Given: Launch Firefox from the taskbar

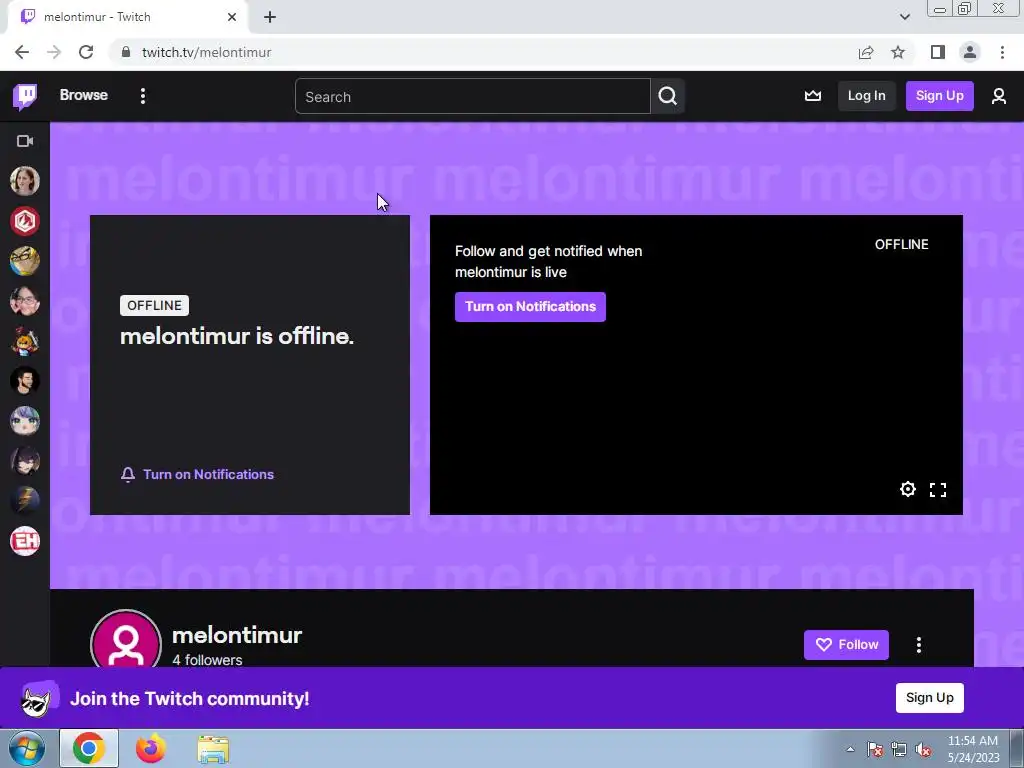Looking at the screenshot, I should 150,748.
